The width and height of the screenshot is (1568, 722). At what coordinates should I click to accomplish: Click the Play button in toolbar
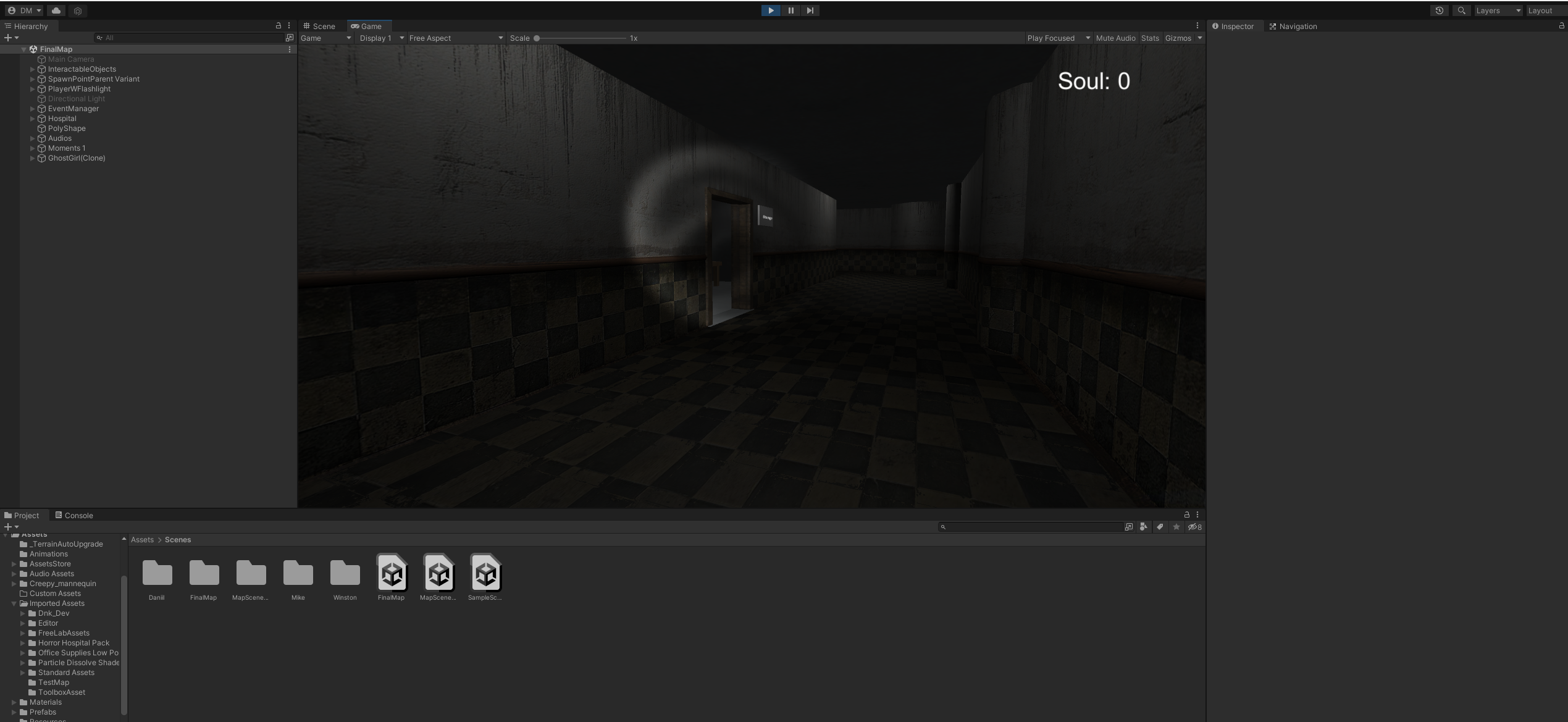pos(771,10)
